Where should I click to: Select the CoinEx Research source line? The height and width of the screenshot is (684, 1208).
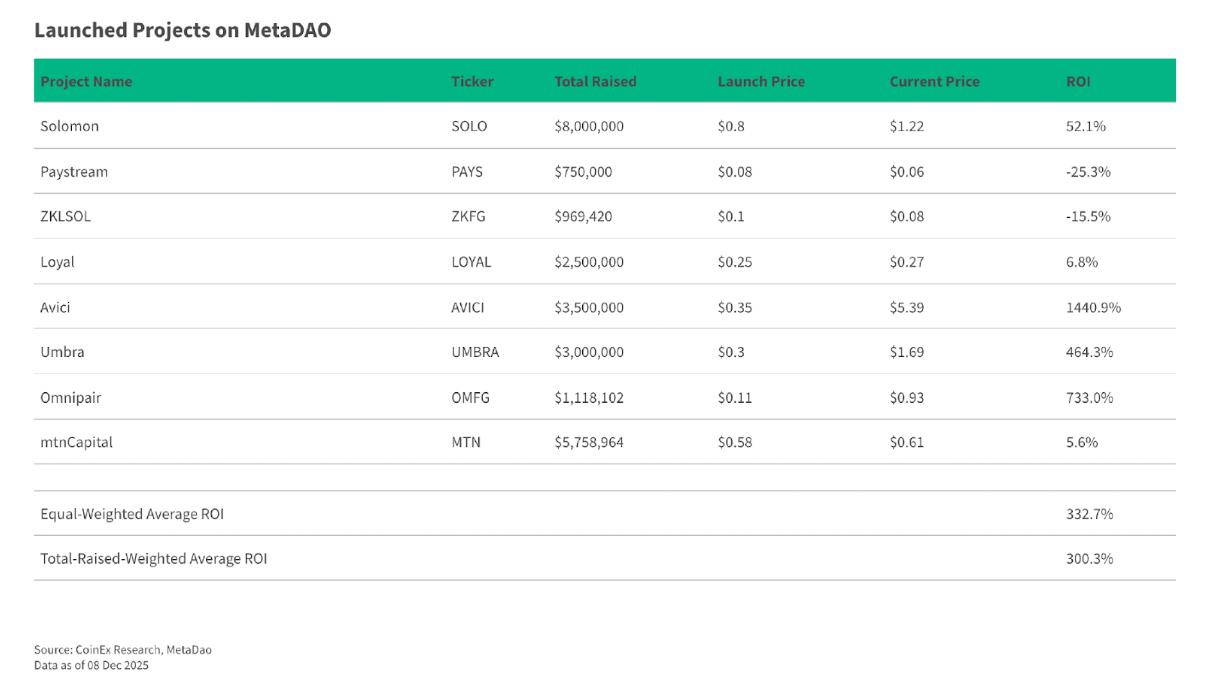[123, 650]
